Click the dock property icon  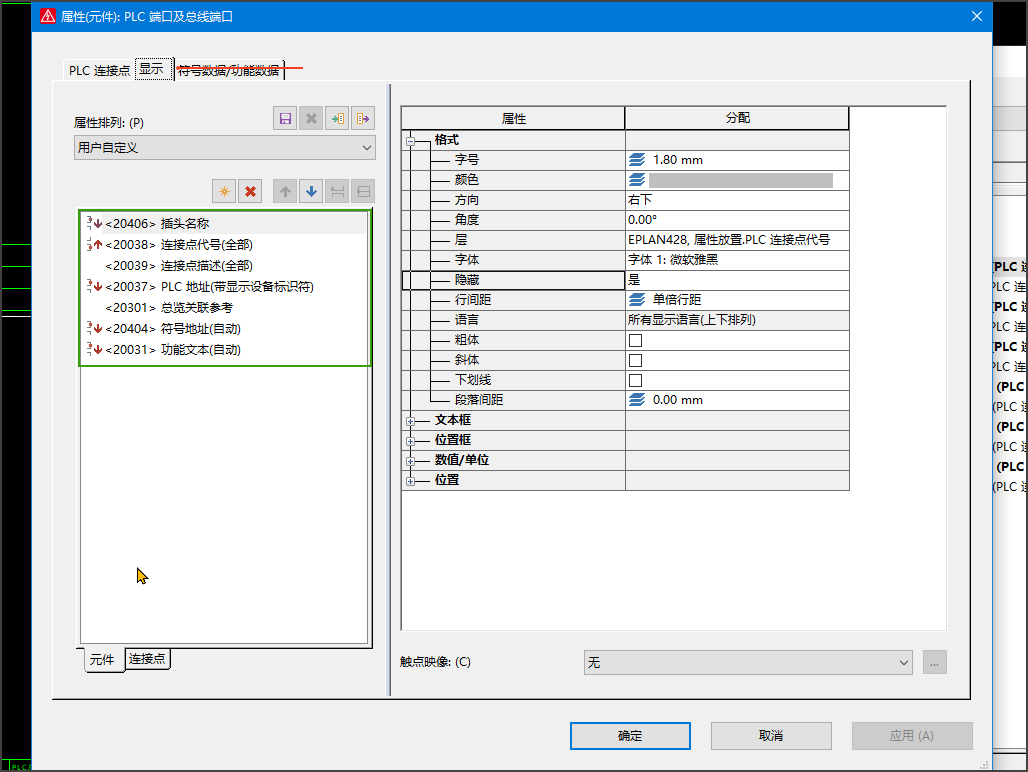[x=337, y=191]
